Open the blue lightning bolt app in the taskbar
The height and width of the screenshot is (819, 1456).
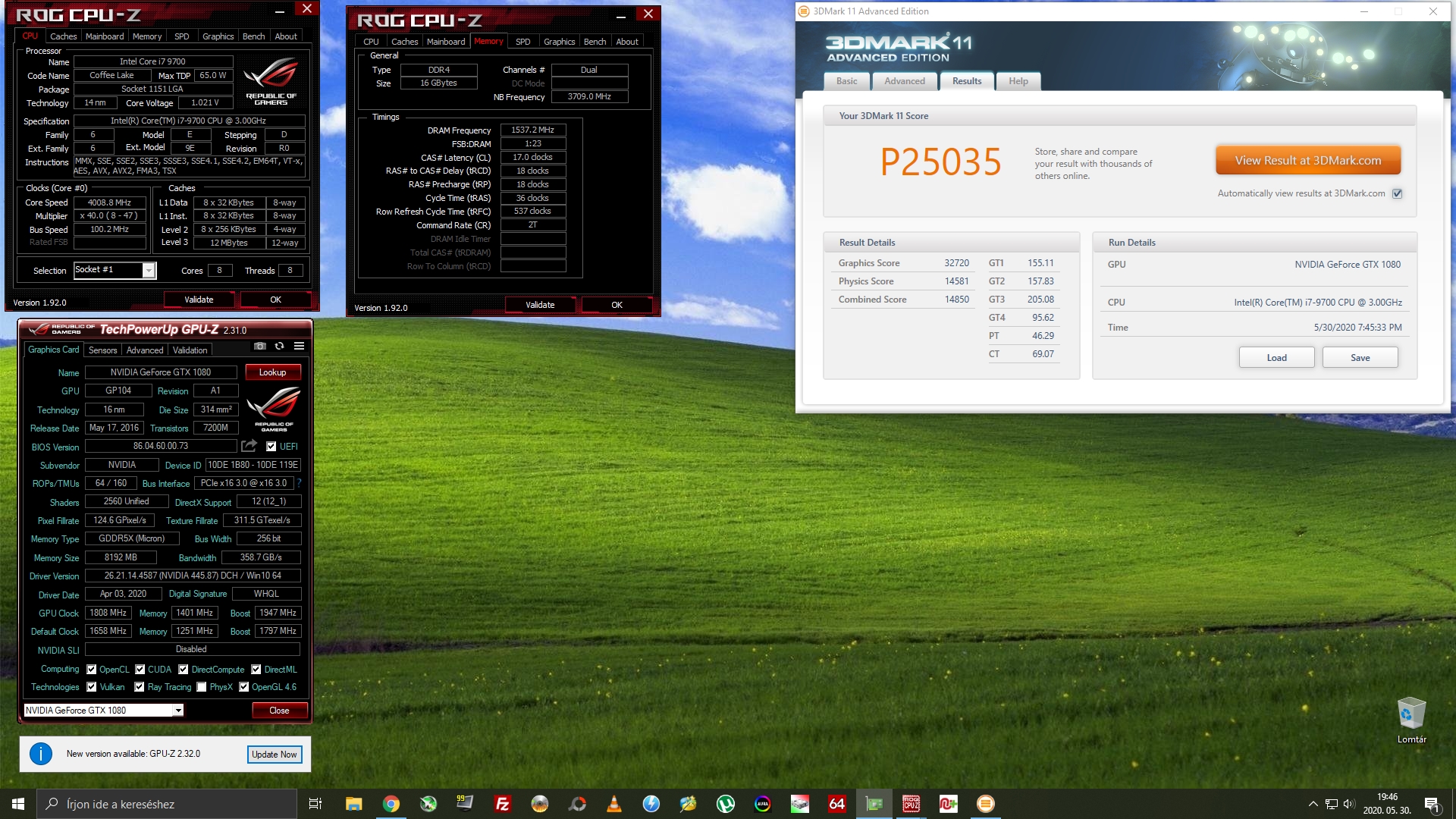[651, 804]
